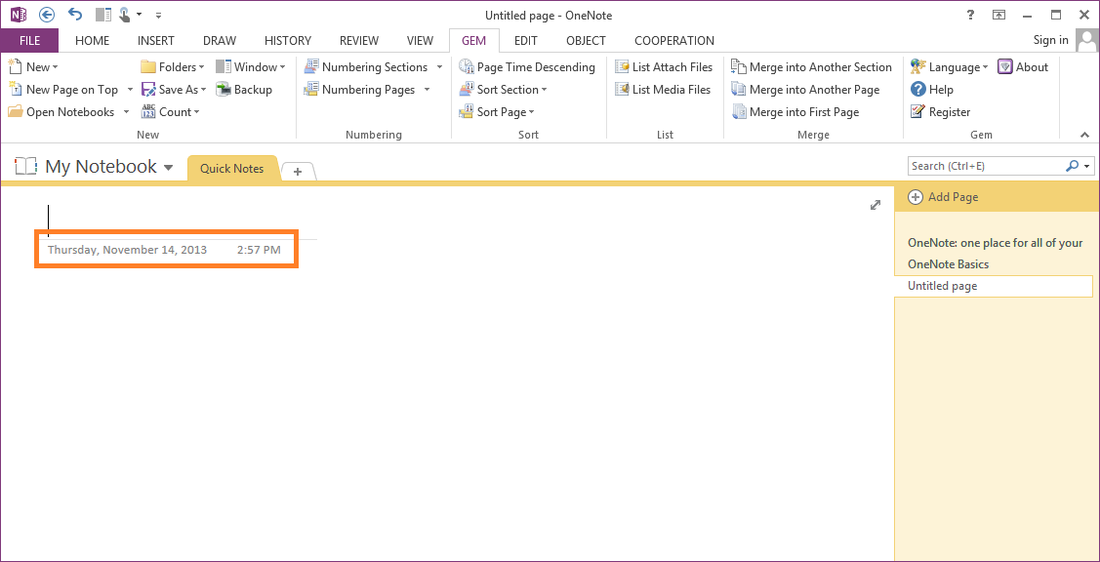Expand New Page on Top dropdown arrow

click(130, 90)
